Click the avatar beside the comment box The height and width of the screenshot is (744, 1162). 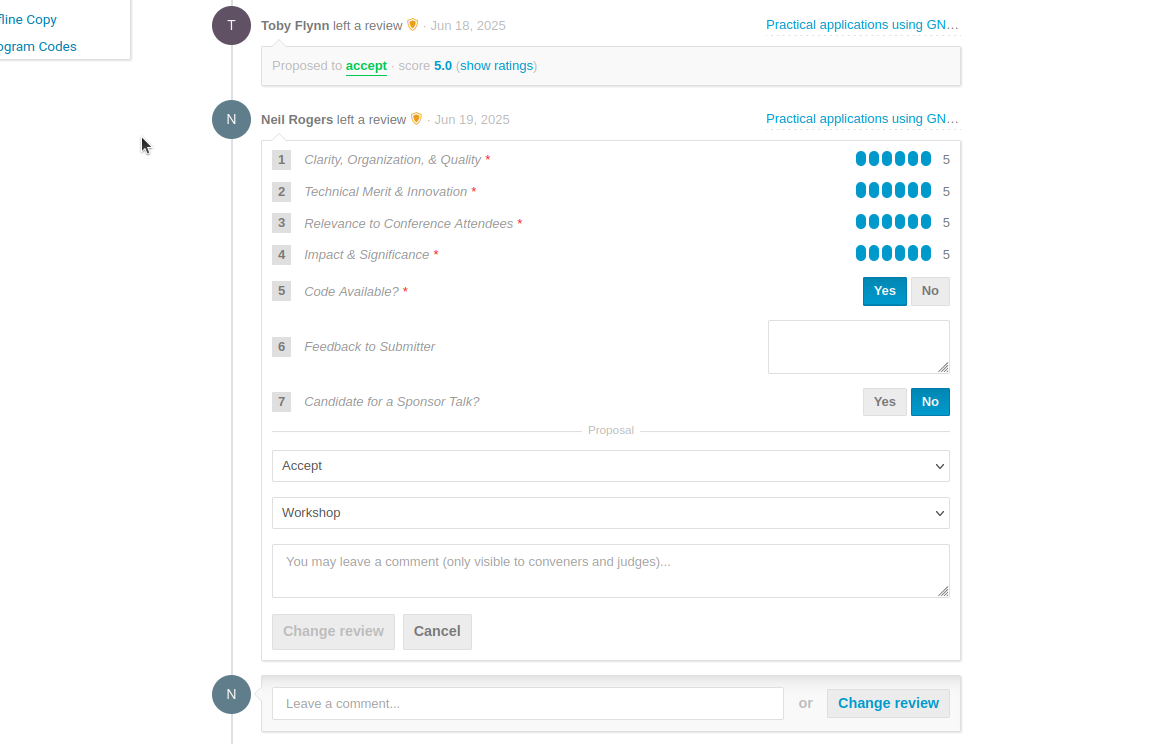(x=231, y=694)
